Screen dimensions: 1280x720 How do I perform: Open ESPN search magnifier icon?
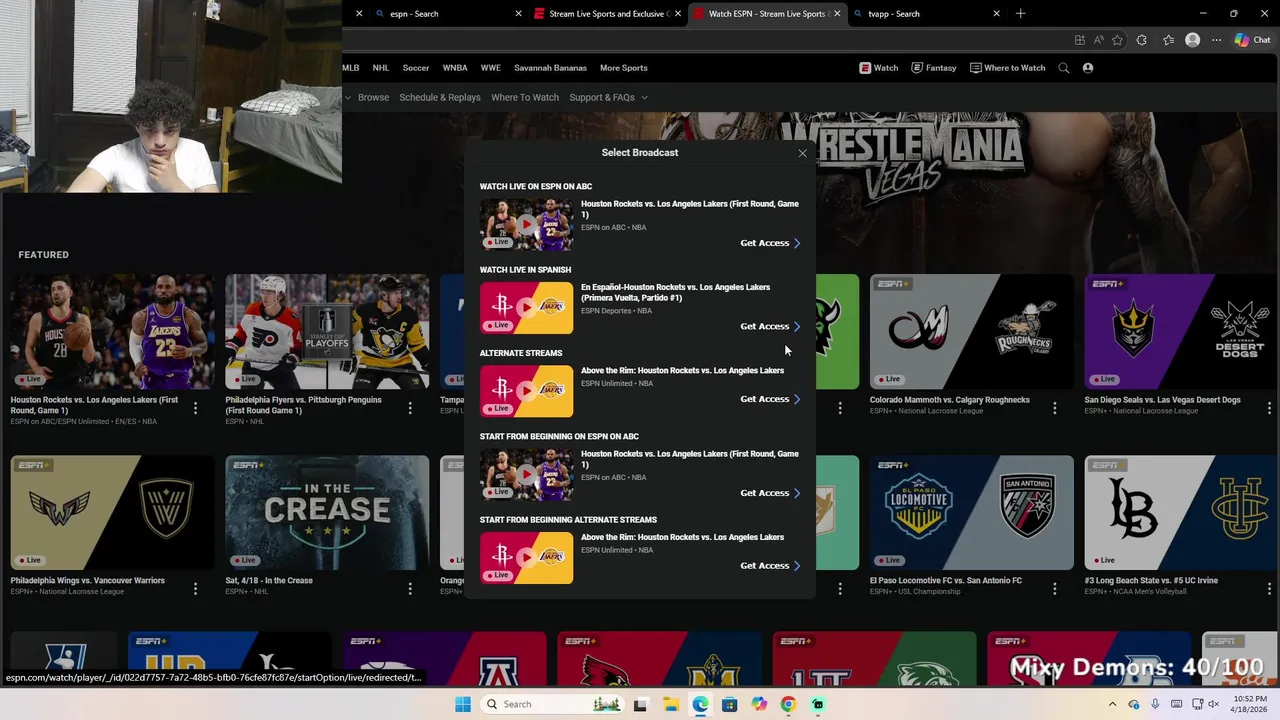coord(1064,68)
